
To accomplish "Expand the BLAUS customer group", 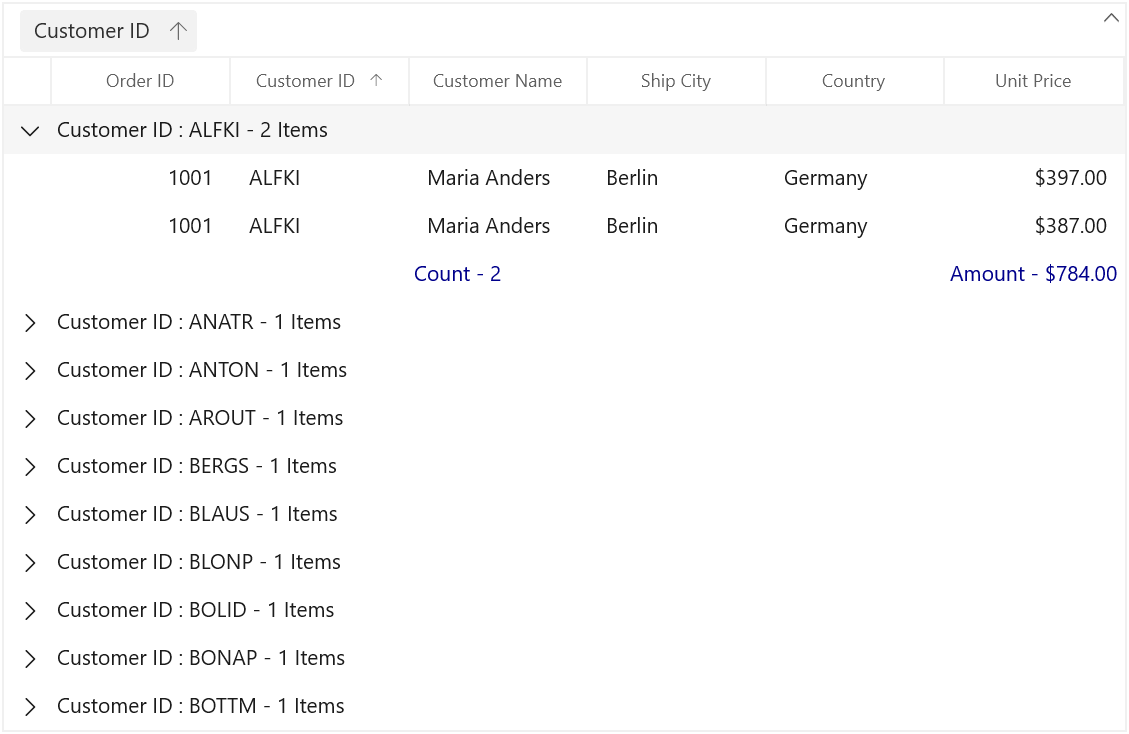I will [30, 515].
